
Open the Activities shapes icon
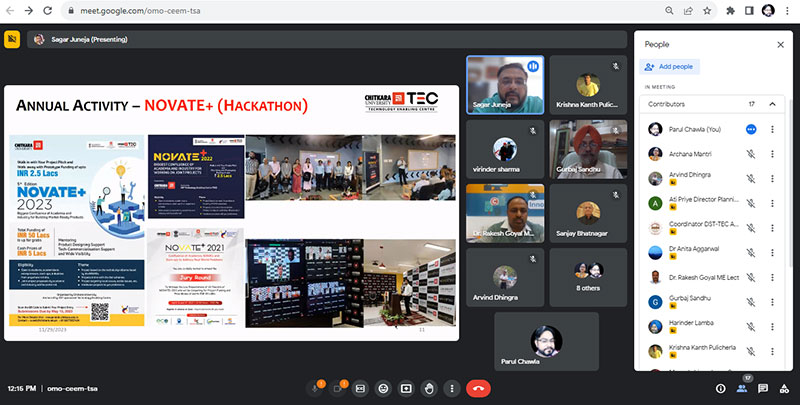click(x=785, y=388)
